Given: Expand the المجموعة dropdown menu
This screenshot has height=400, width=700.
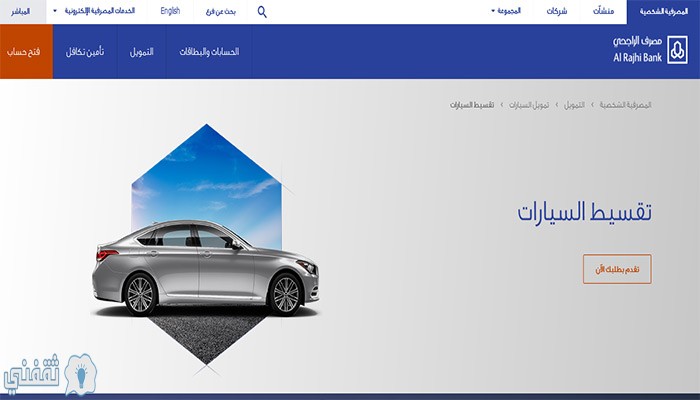Looking at the screenshot, I should 506,11.
